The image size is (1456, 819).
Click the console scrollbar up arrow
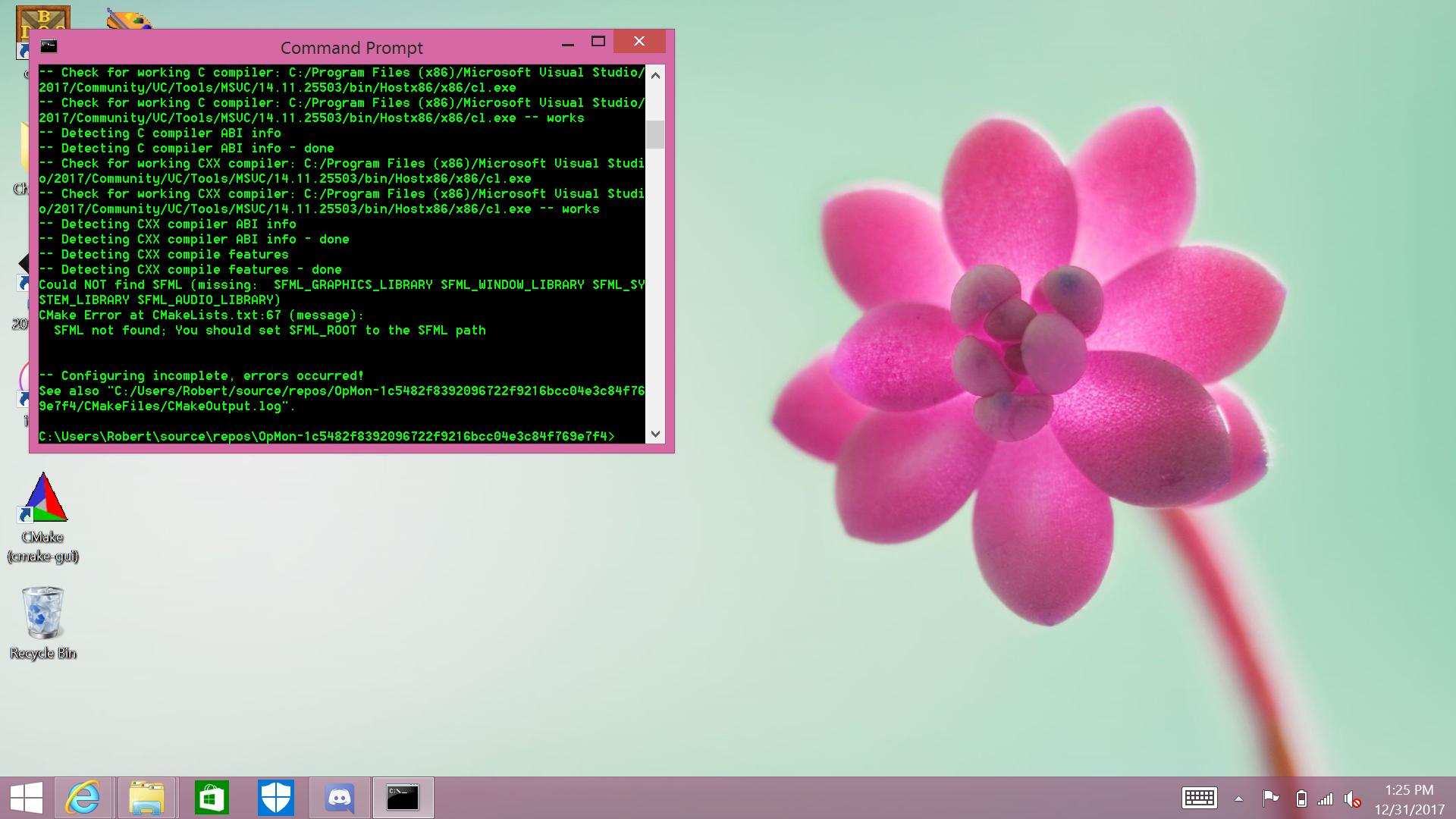pyautogui.click(x=655, y=75)
